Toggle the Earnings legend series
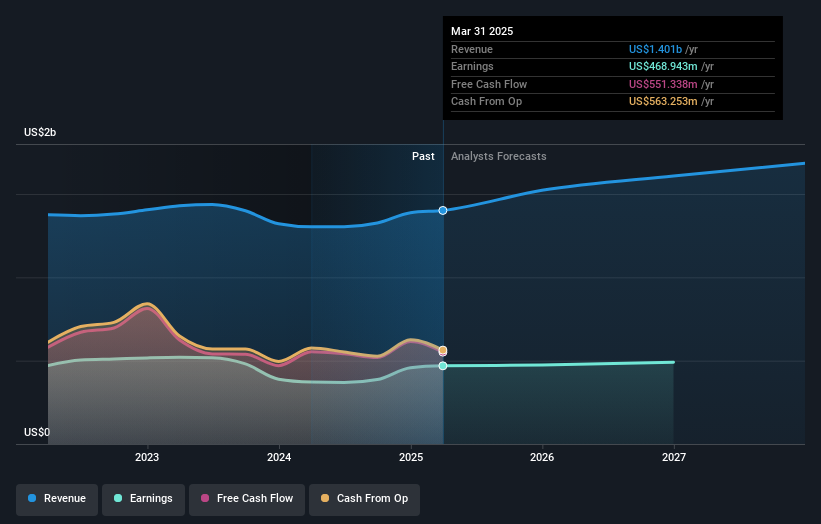821x524 pixels. tap(143, 499)
